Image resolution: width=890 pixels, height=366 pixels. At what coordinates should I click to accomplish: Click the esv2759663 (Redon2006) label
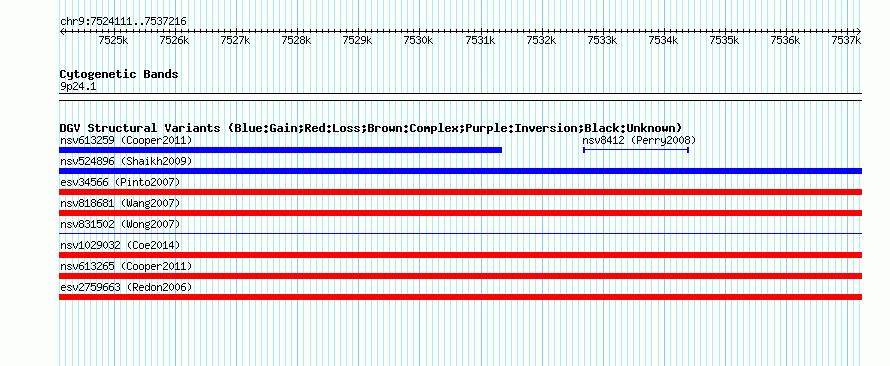point(126,287)
